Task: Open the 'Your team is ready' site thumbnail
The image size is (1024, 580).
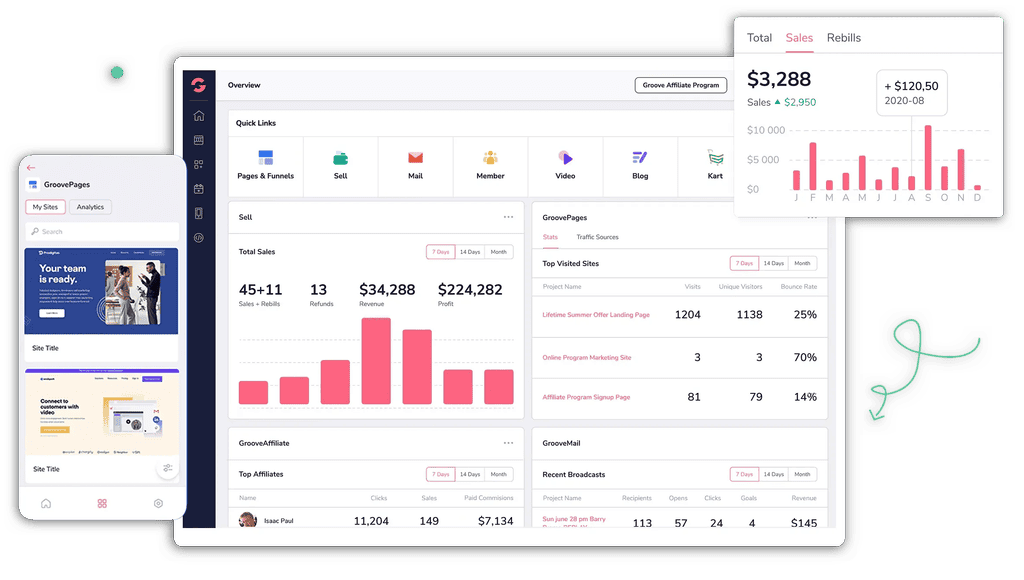Action: point(101,291)
